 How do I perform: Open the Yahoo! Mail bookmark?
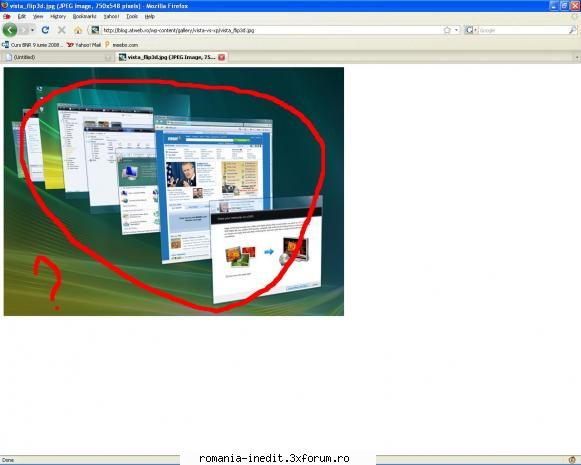coord(84,45)
